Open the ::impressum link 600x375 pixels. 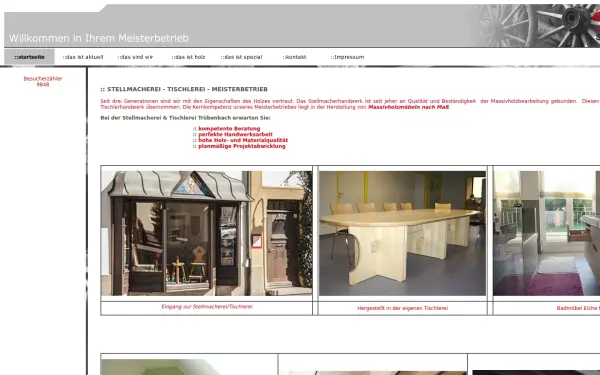point(347,57)
